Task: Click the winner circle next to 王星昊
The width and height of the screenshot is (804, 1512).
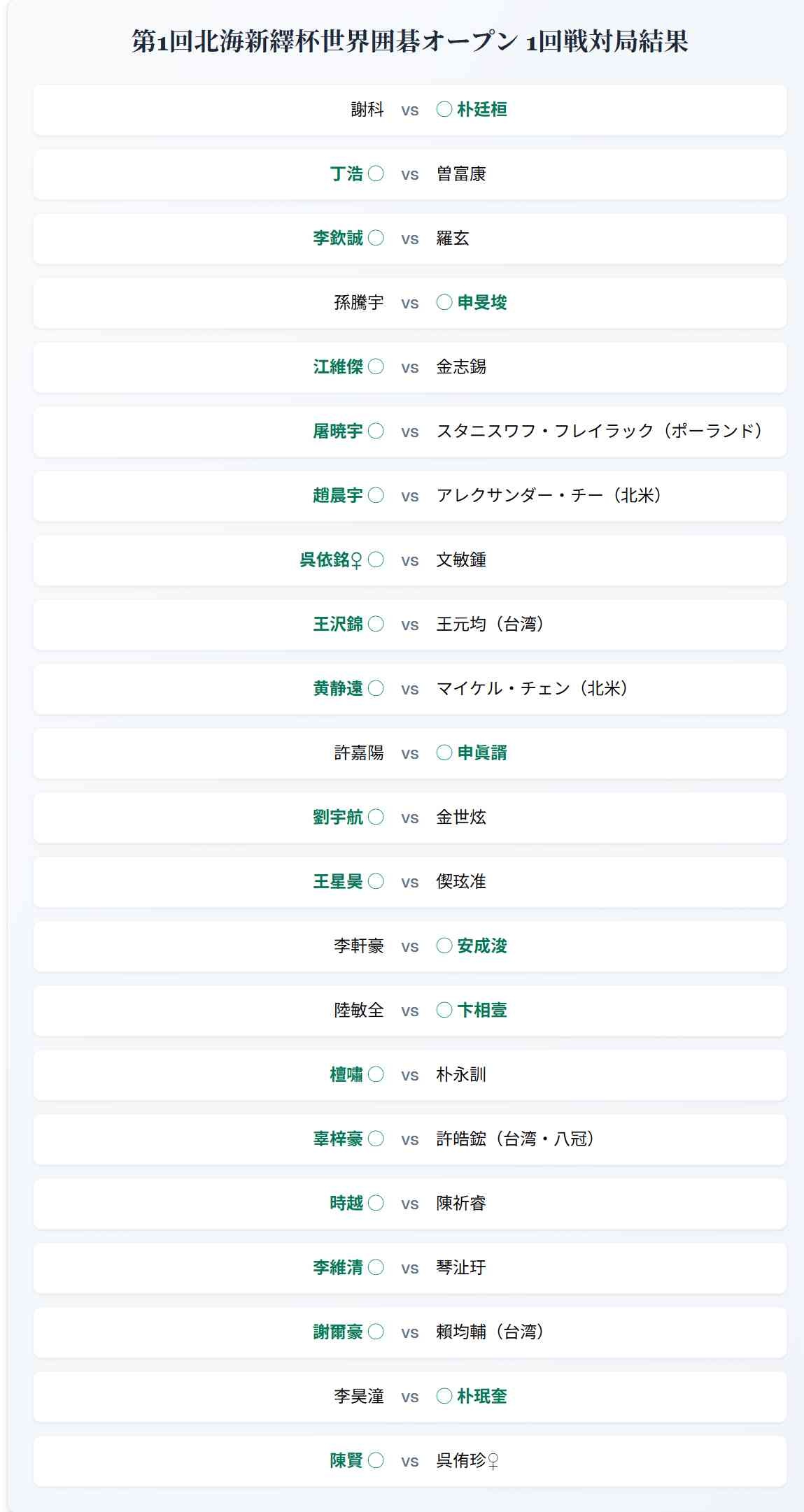Action: 376,881
